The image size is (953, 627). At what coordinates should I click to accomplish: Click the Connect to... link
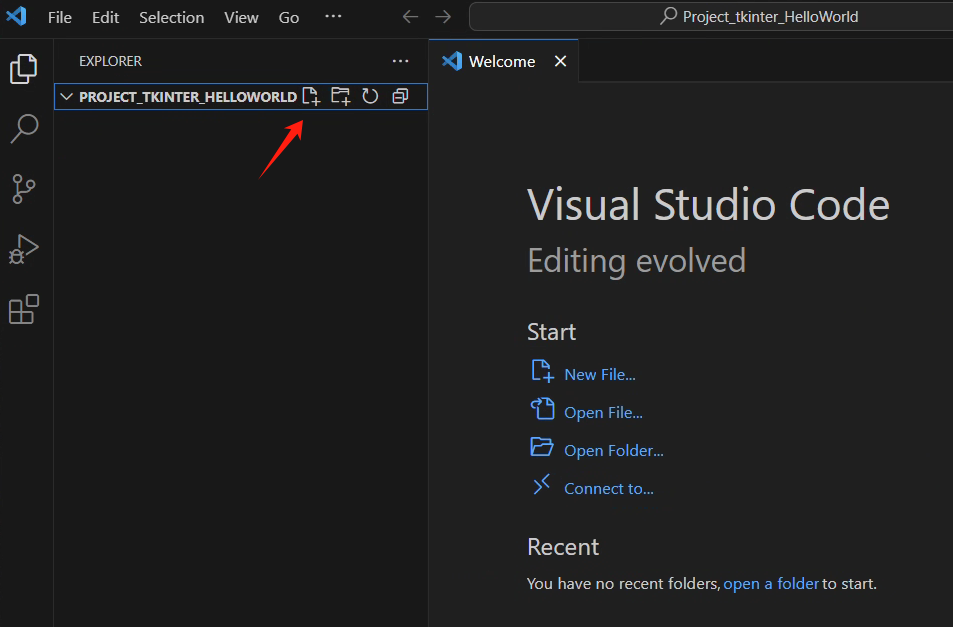[608, 488]
